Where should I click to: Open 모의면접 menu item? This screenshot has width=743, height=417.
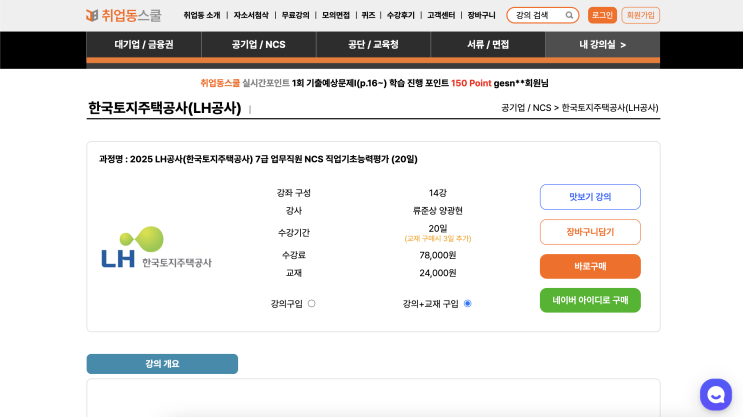click(x=335, y=15)
